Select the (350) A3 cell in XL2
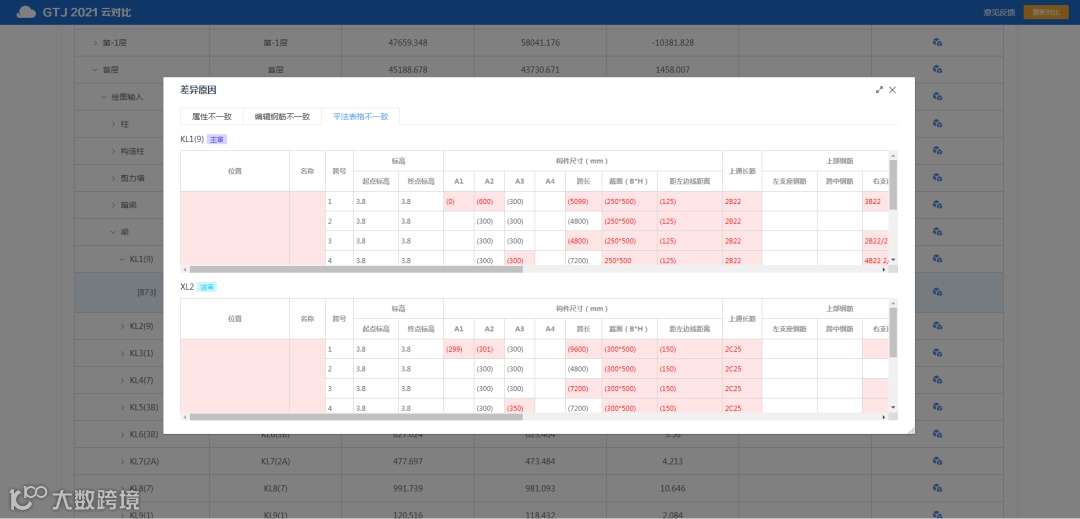 coord(519,407)
